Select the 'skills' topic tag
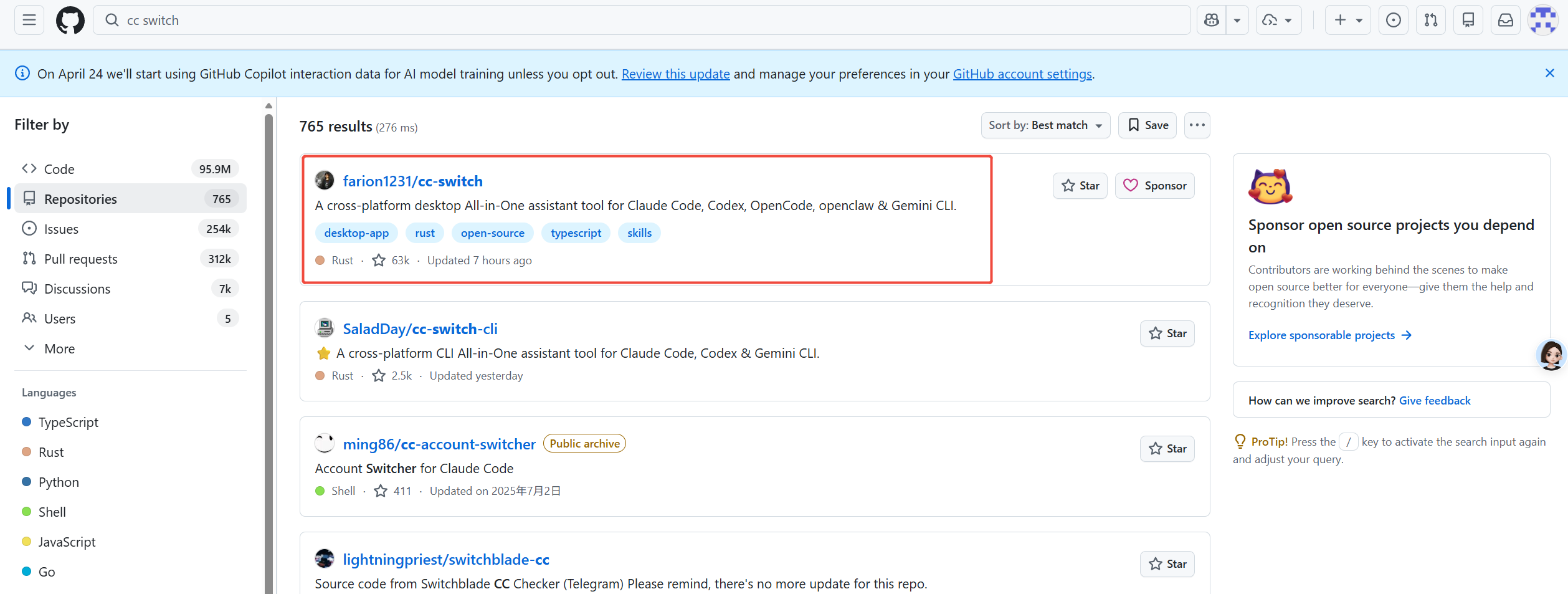1568x594 pixels. [639, 233]
